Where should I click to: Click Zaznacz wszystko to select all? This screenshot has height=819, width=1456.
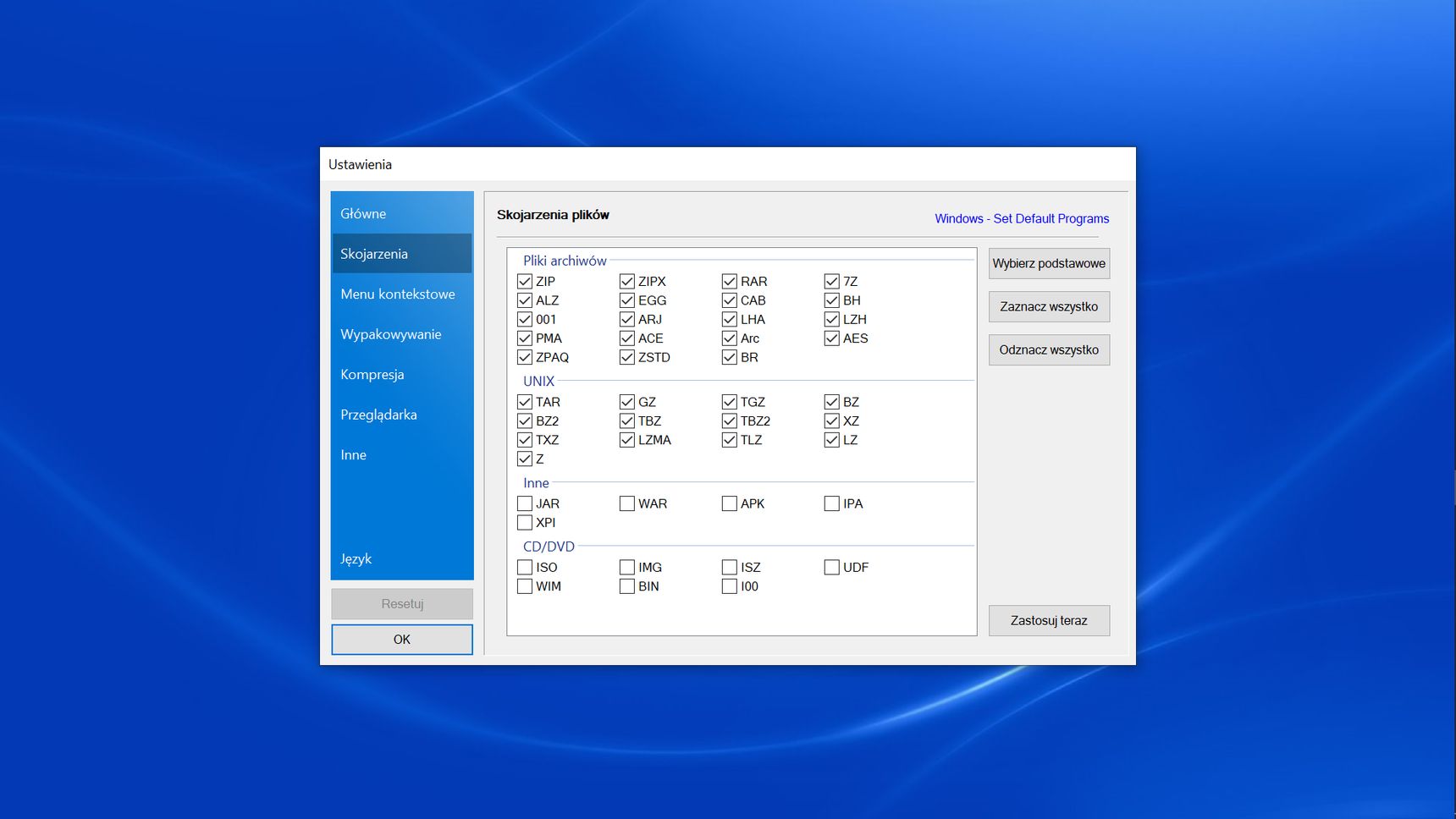tap(1049, 306)
